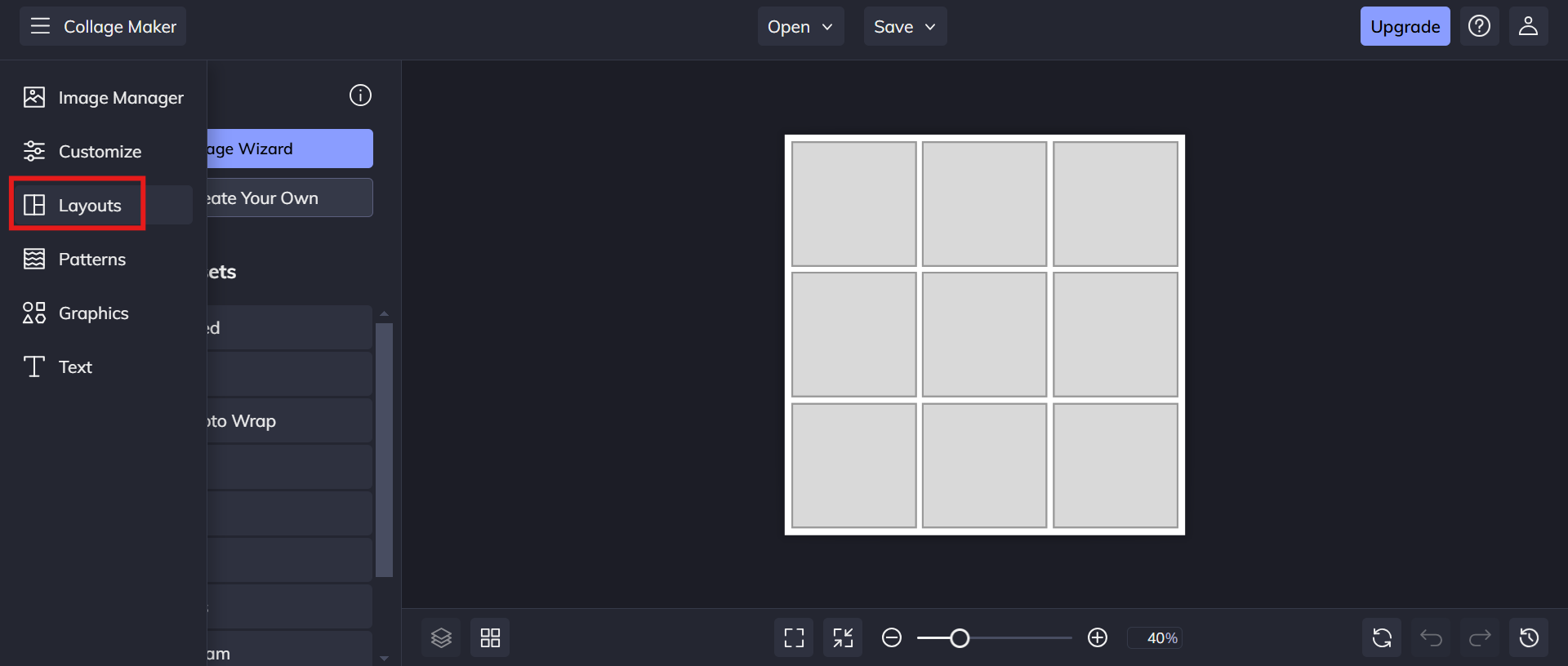Zoom out with the minus icon
Screen dimensions: 1568x666
click(892, 637)
